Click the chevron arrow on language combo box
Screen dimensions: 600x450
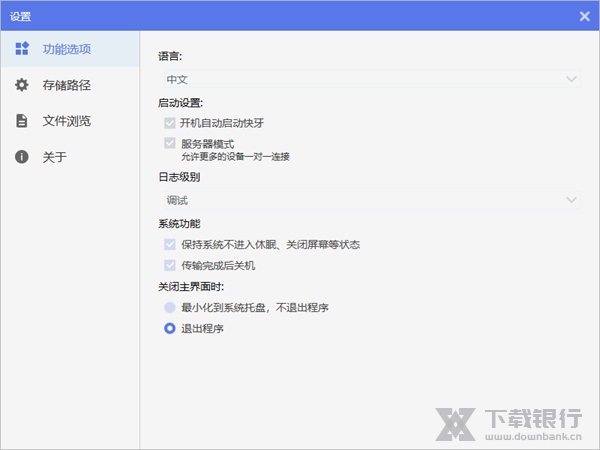pos(571,79)
